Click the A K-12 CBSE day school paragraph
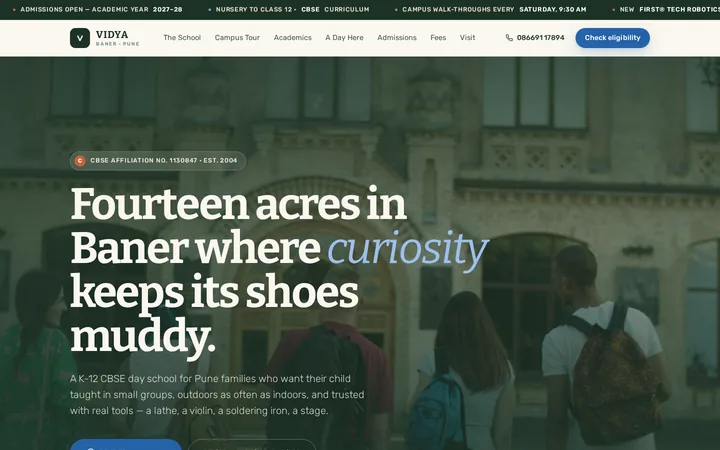 (x=217, y=394)
